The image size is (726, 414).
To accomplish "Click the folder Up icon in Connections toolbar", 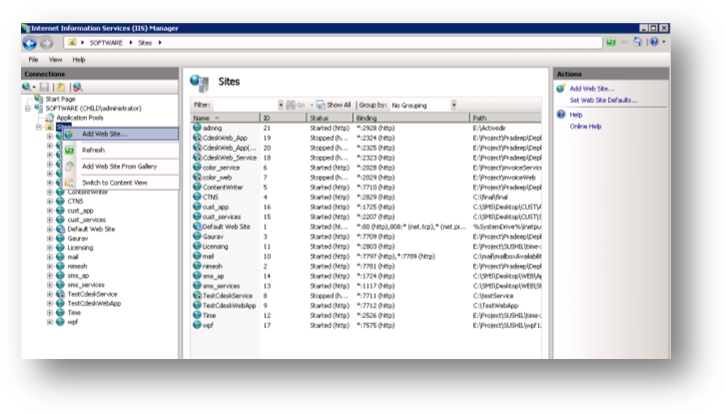I will pos(61,87).
